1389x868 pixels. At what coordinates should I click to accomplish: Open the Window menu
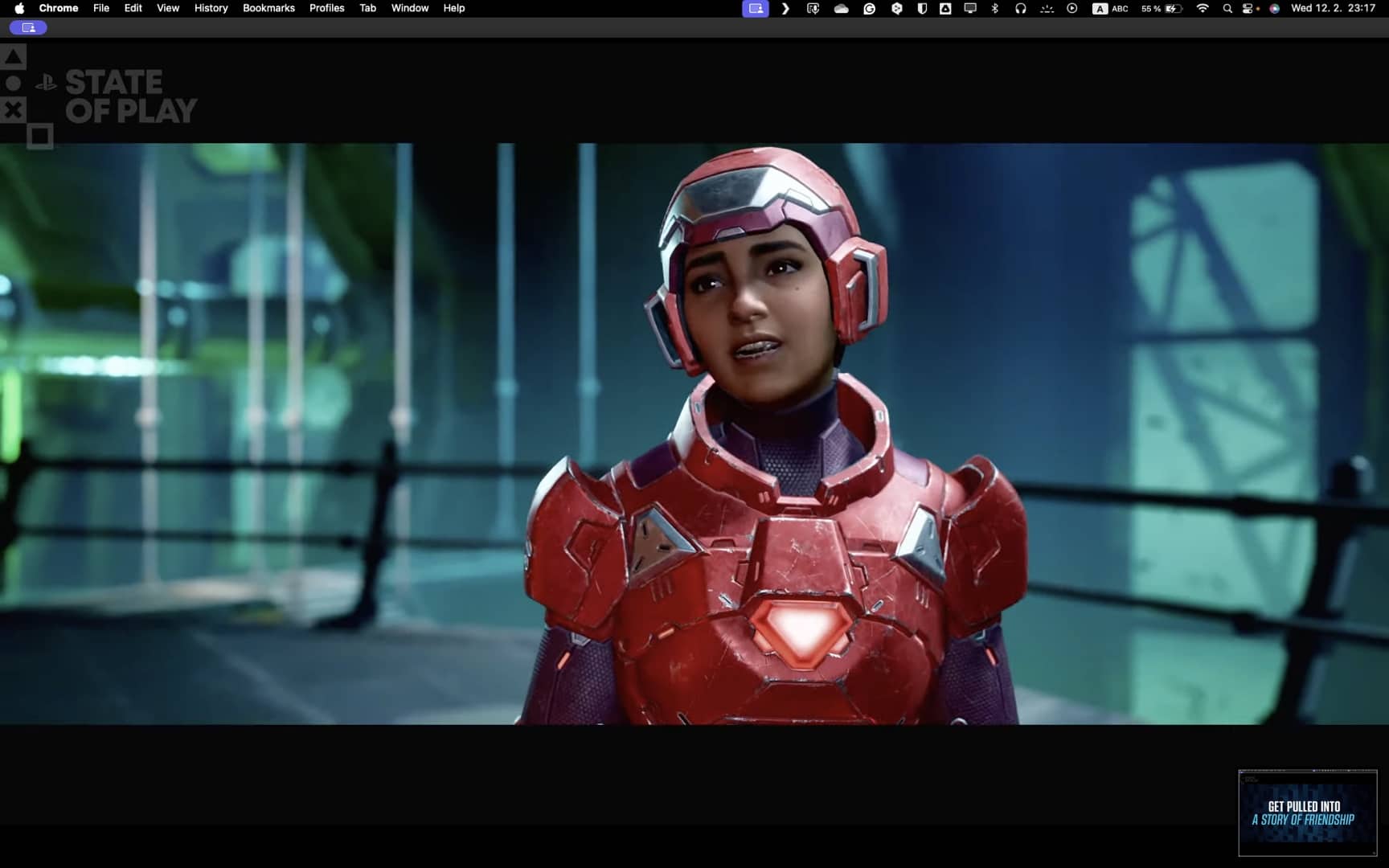(x=410, y=8)
